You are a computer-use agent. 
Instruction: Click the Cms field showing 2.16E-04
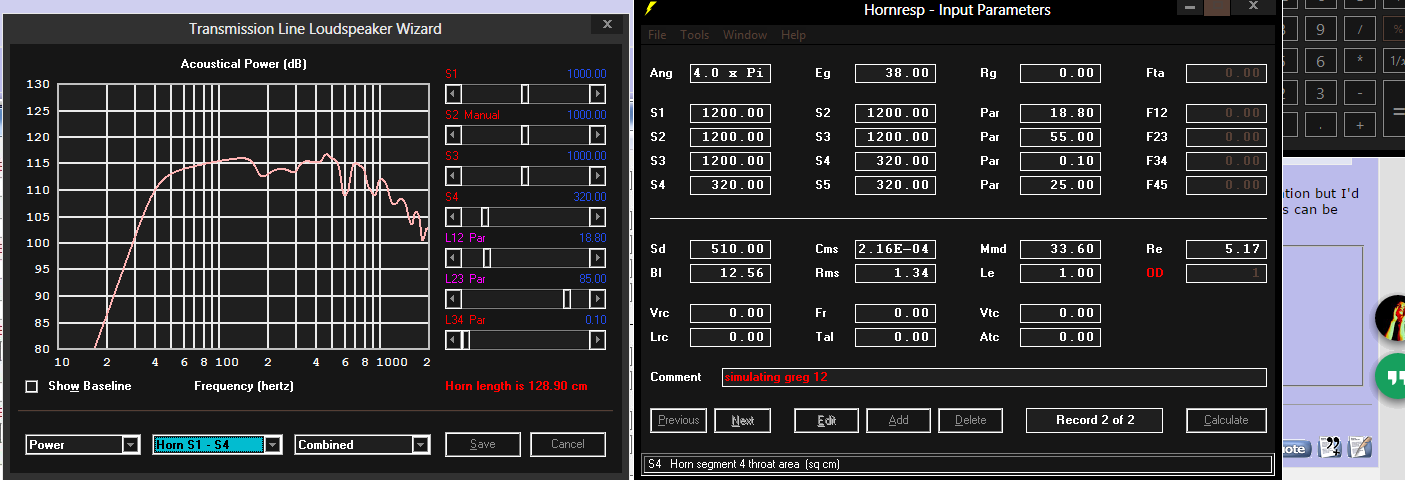(x=896, y=249)
